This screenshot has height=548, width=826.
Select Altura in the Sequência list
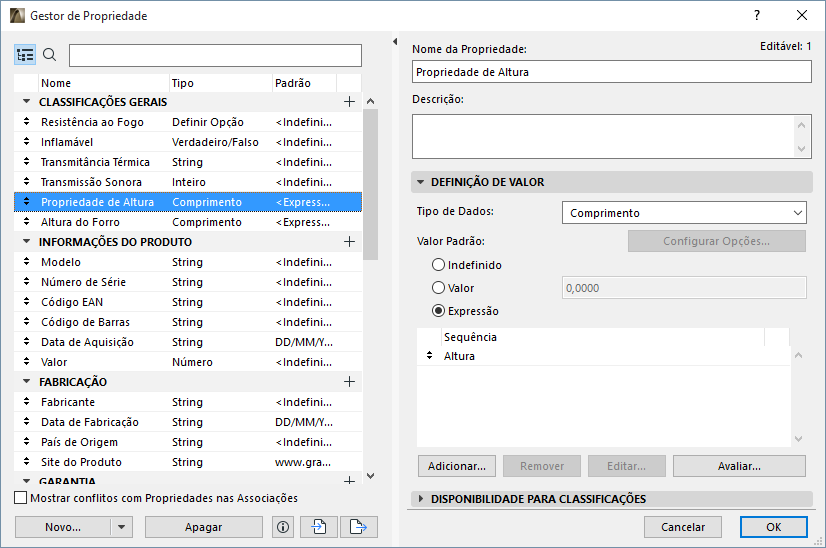603,356
